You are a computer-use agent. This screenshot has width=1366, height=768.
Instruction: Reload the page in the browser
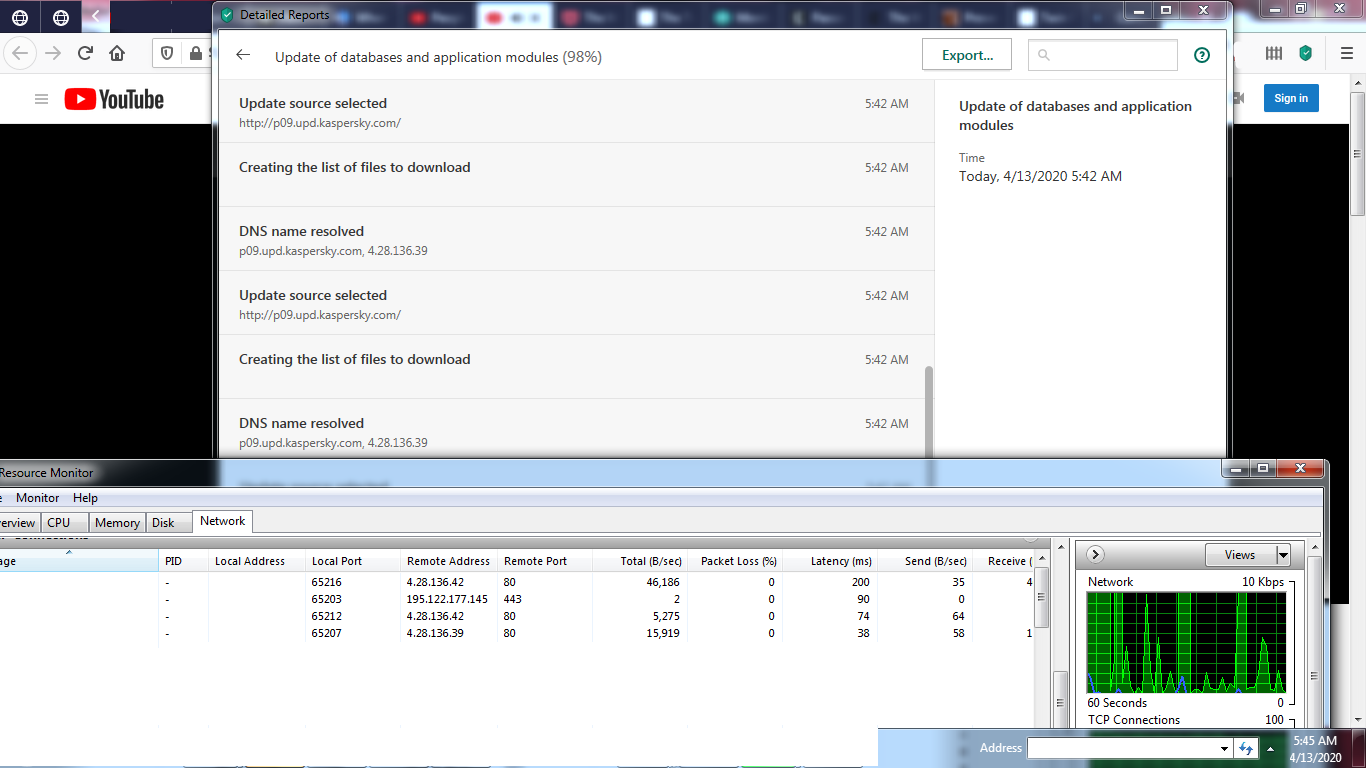(85, 53)
